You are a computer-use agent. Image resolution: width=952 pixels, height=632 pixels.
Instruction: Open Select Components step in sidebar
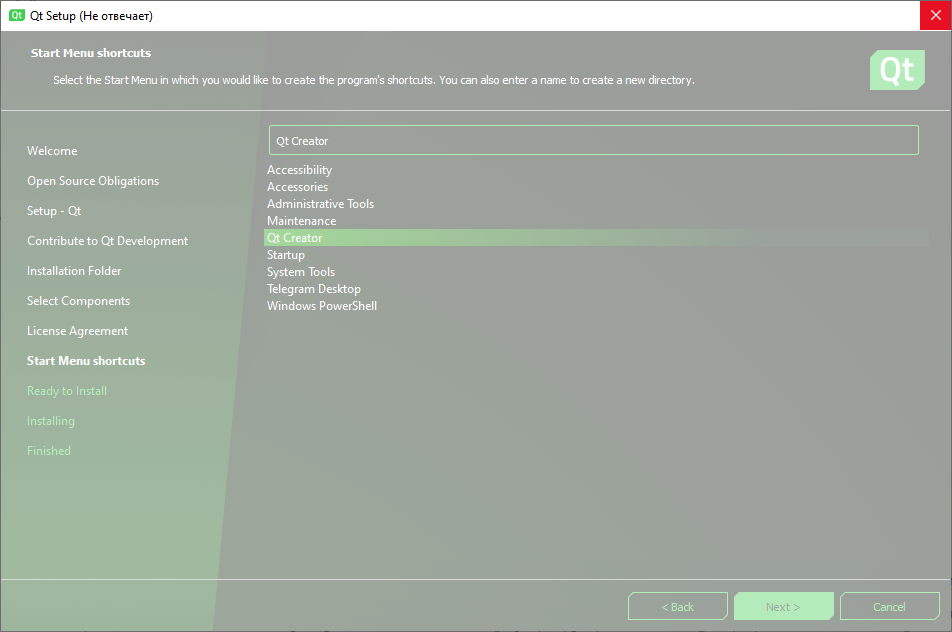pyautogui.click(x=78, y=301)
